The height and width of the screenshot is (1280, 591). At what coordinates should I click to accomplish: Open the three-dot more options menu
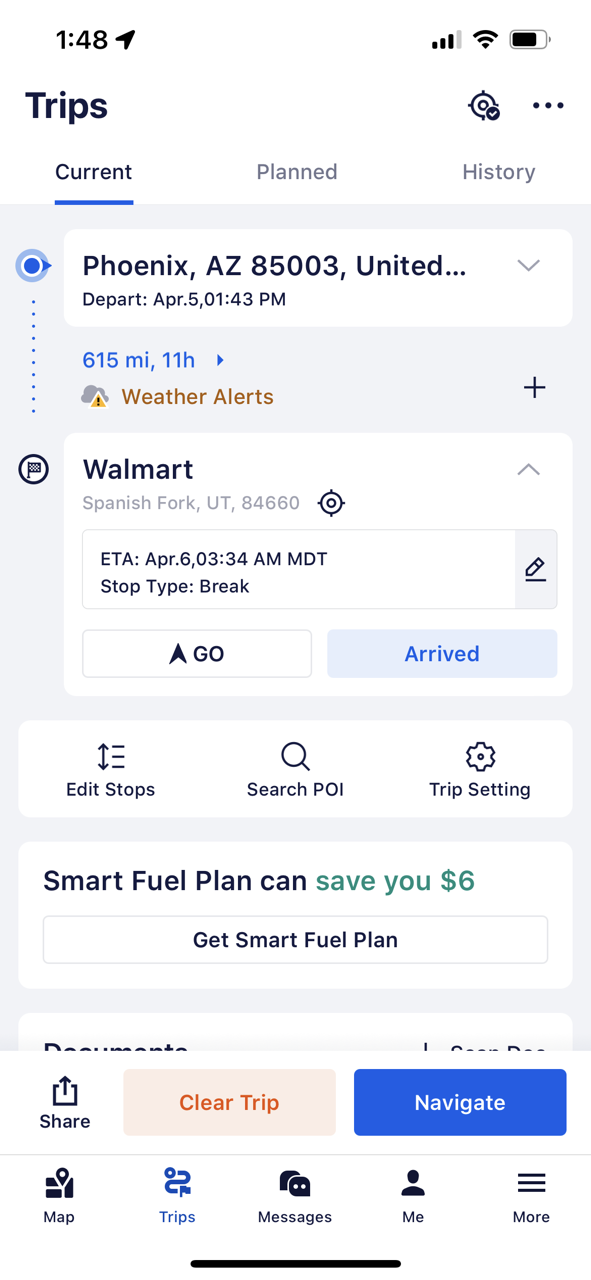pyautogui.click(x=548, y=106)
